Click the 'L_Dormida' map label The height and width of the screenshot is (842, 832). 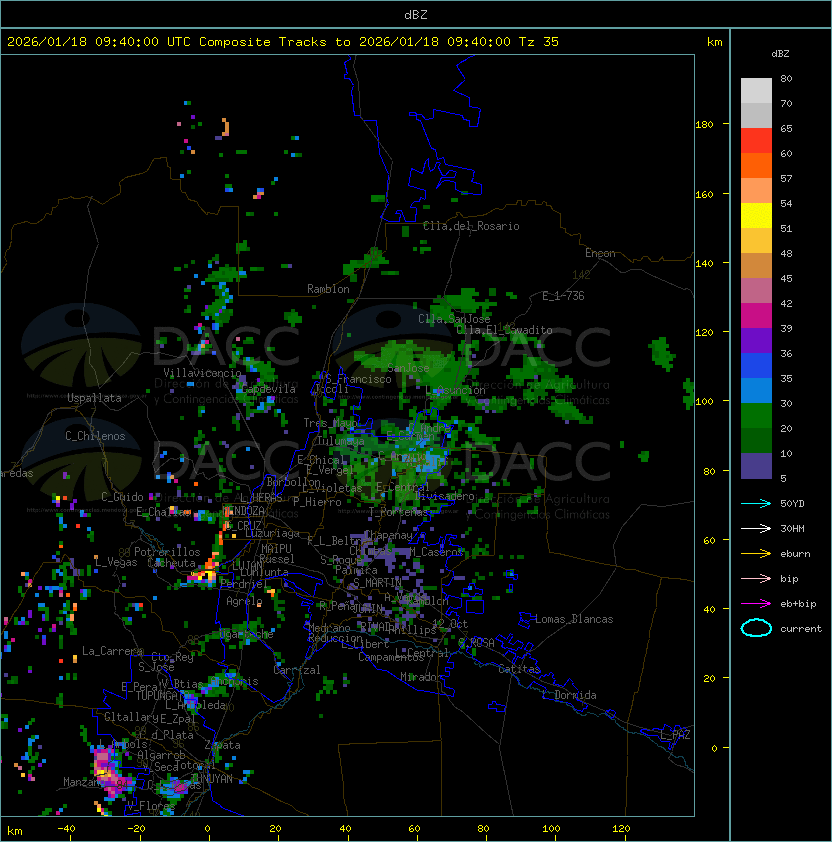(x=569, y=695)
